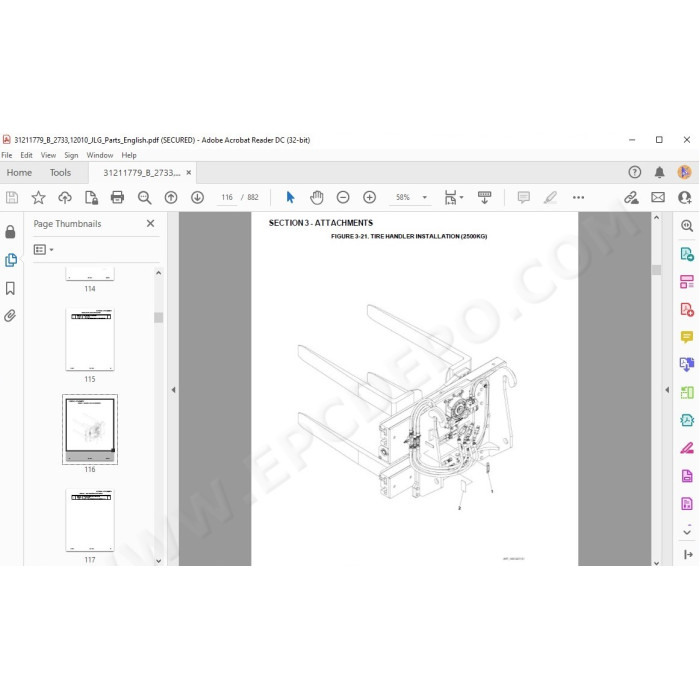Open the user profile avatar
This screenshot has width=700, height=700.
pos(684,172)
